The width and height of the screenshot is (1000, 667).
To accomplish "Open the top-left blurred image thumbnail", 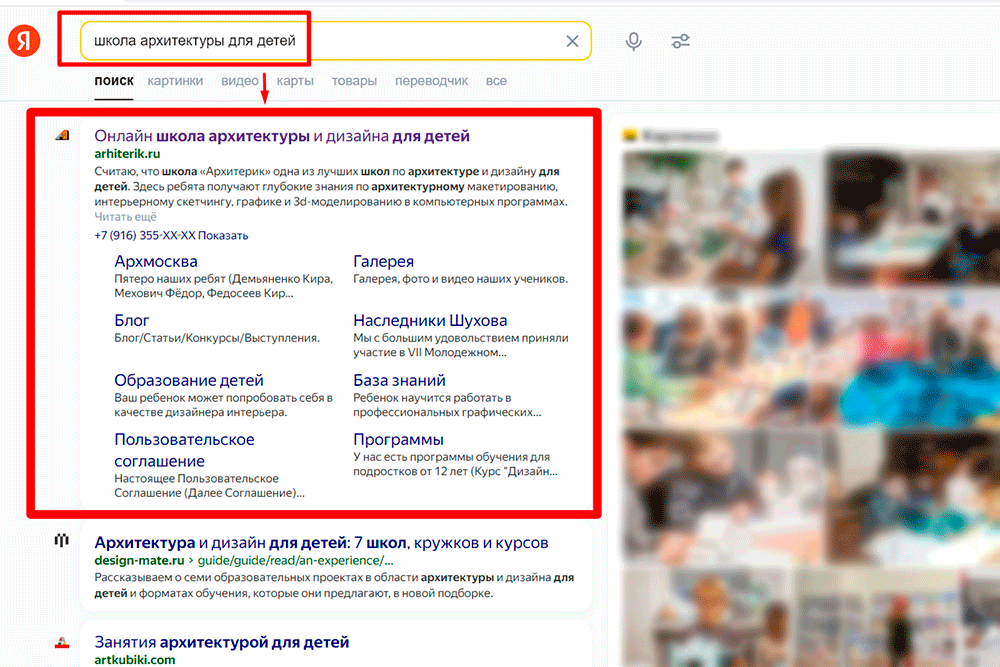I will pyautogui.click(x=719, y=219).
